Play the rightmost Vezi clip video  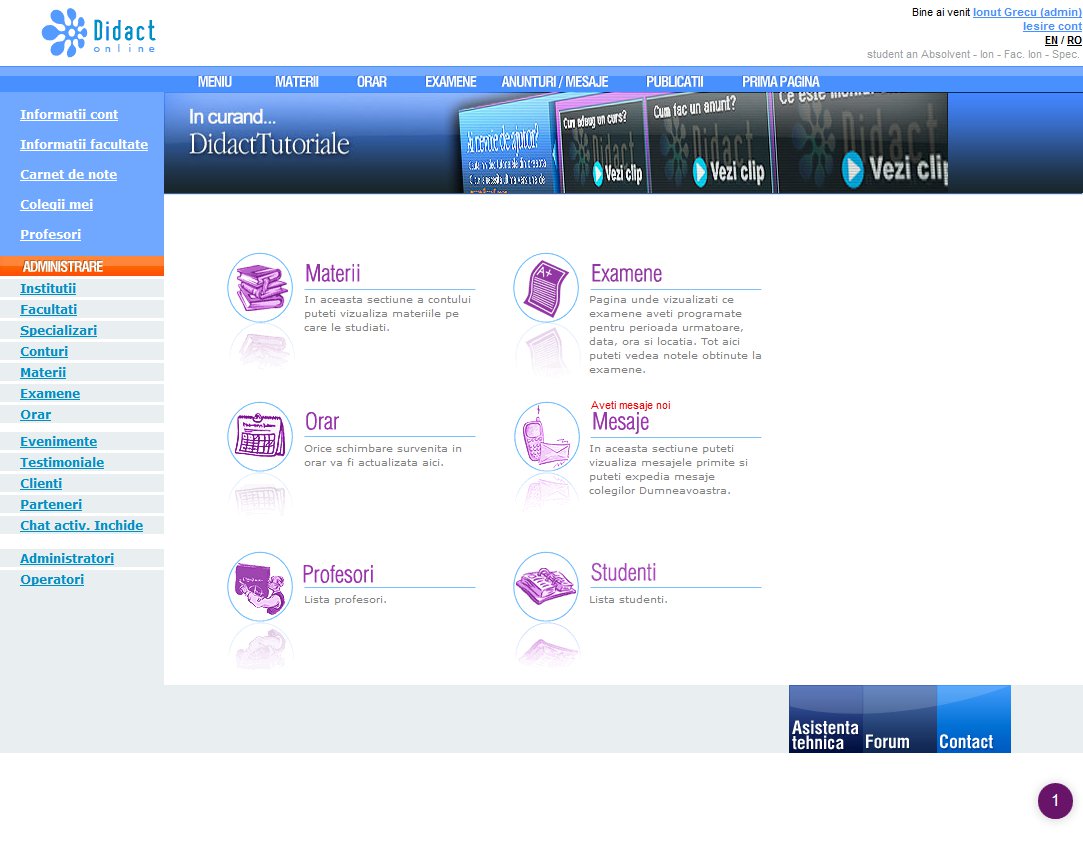point(894,169)
